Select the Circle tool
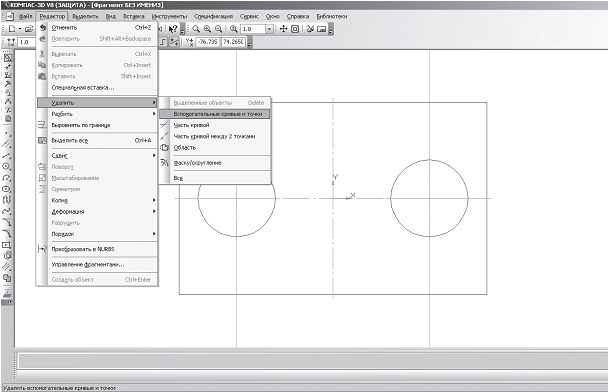 (x=7, y=166)
